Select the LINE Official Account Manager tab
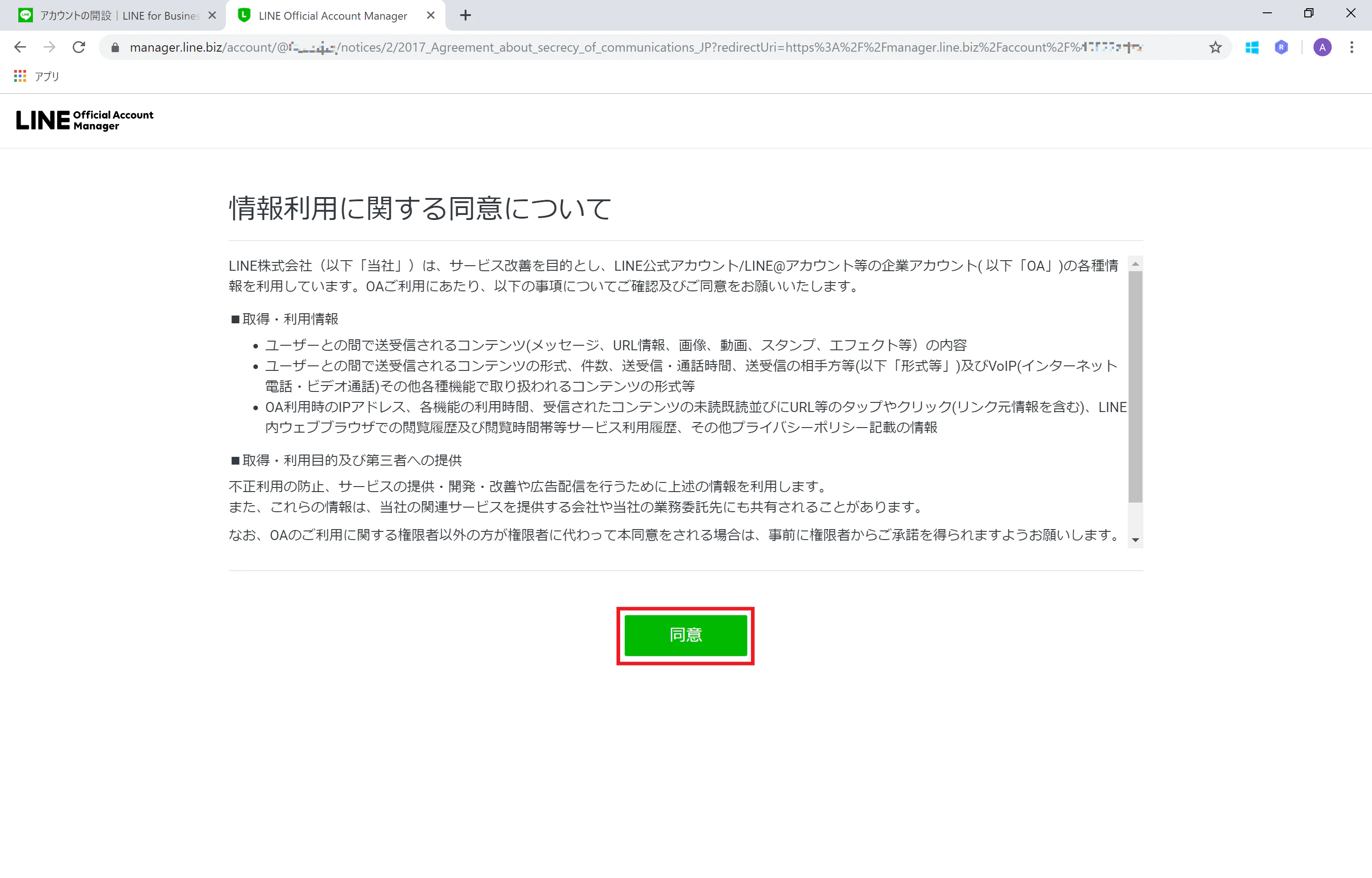This screenshot has height=878, width=1372. click(335, 16)
